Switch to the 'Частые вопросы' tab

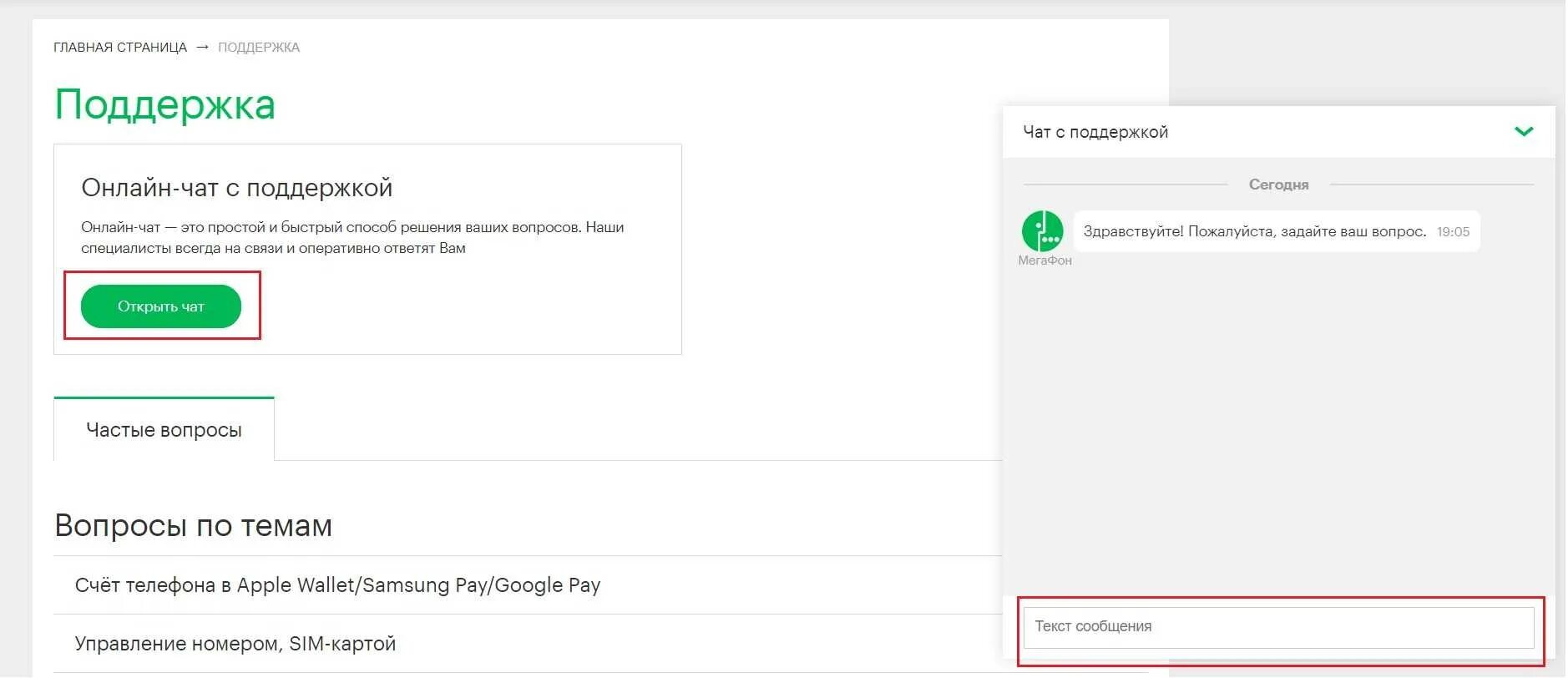tap(164, 429)
